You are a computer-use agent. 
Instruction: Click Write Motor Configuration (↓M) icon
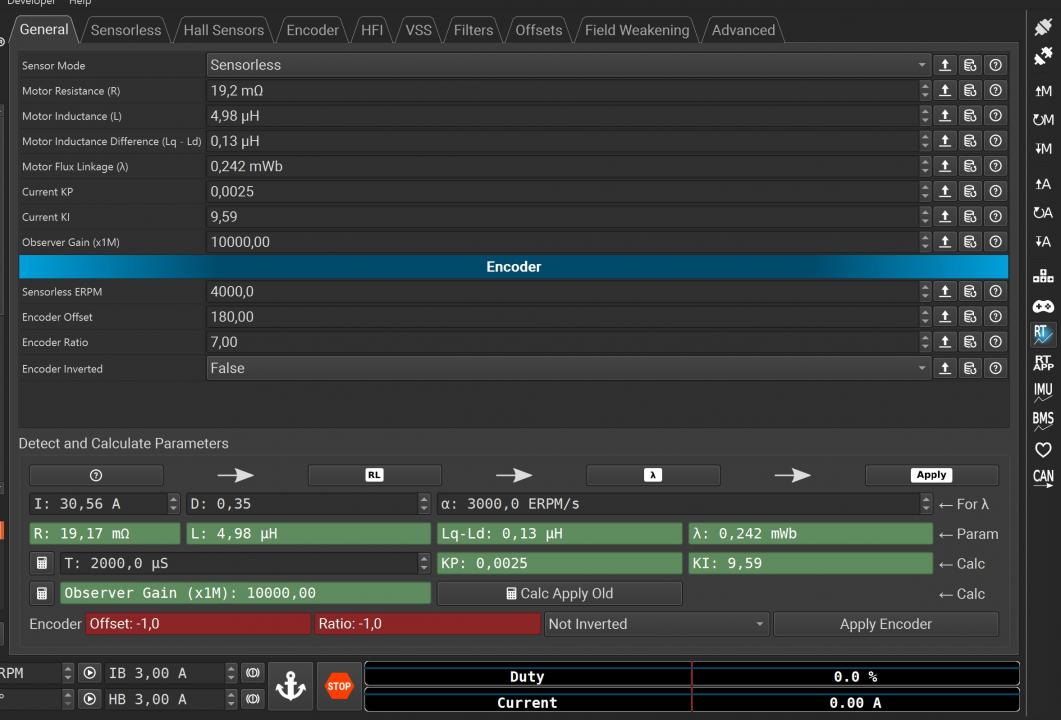1043,149
